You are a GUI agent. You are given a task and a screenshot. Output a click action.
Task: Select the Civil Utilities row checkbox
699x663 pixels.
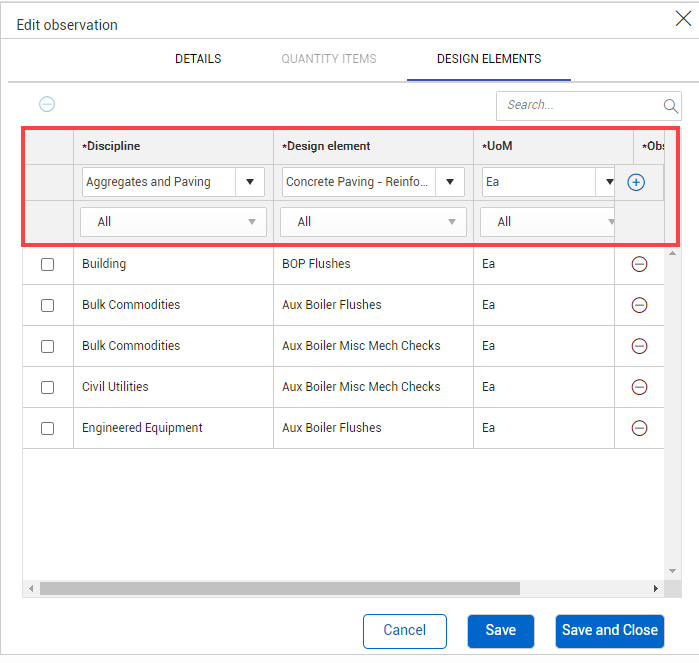pos(47,387)
